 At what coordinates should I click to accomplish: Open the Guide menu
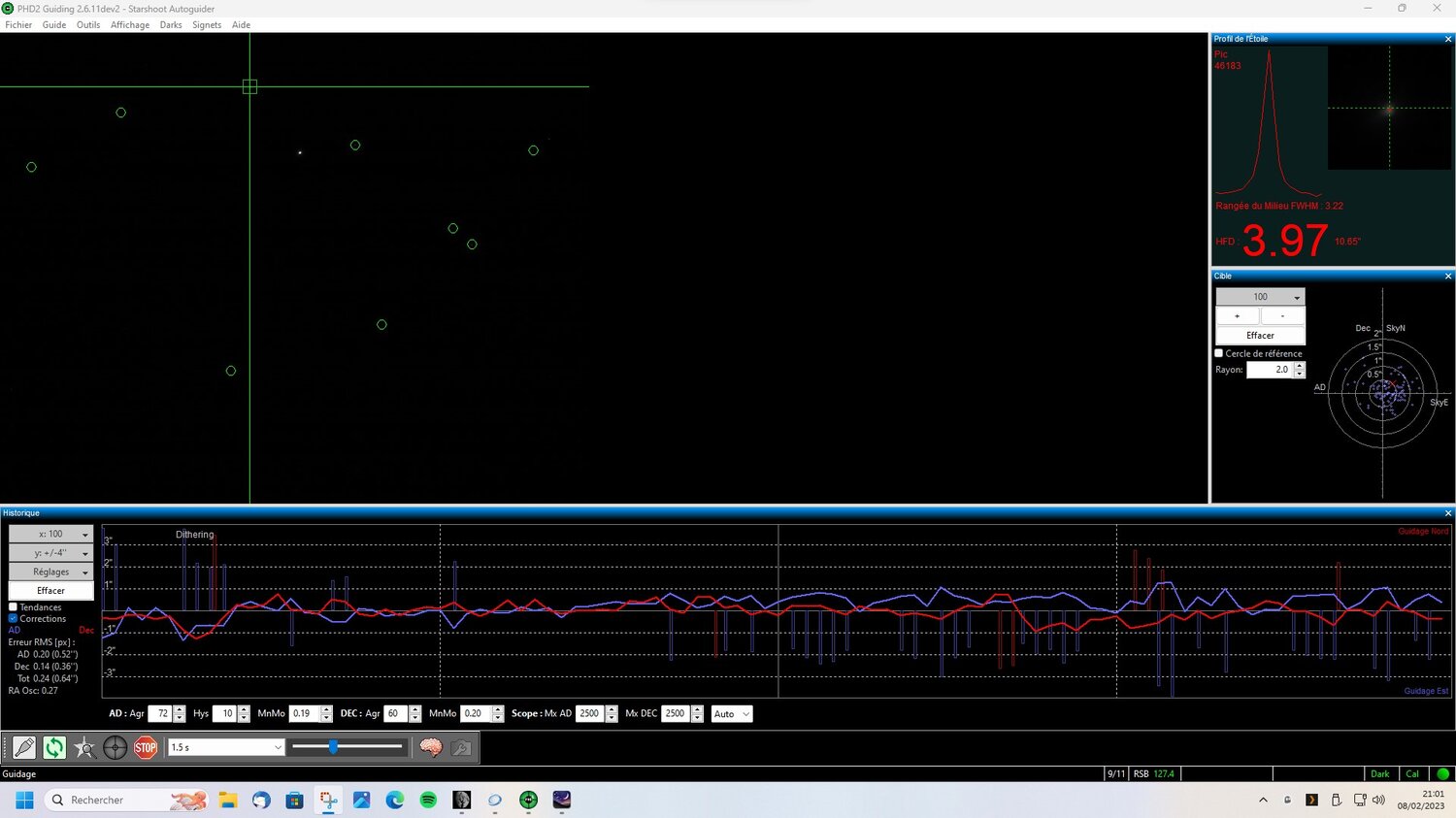coord(54,25)
